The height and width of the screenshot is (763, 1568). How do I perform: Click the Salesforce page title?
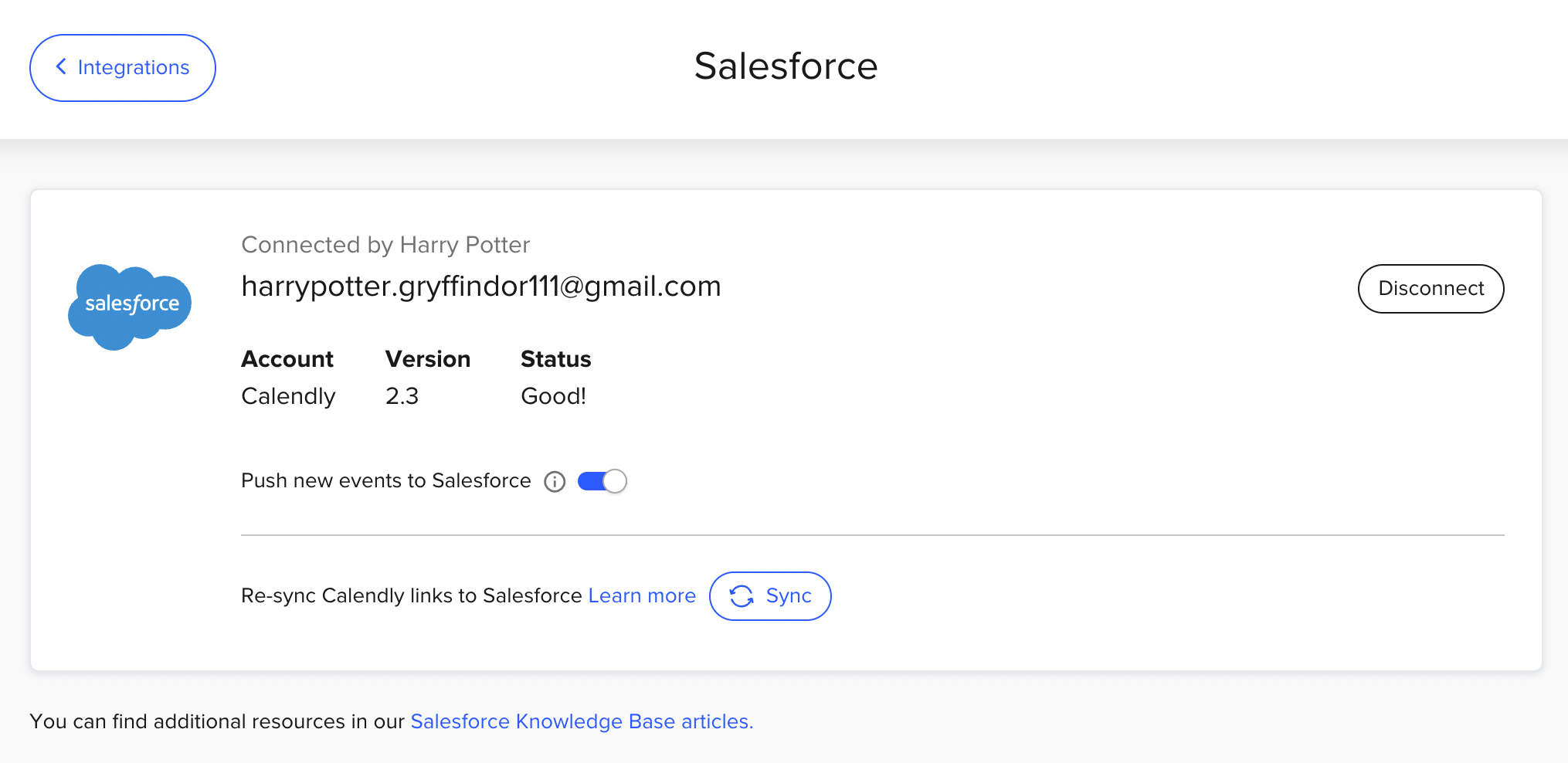click(x=786, y=66)
